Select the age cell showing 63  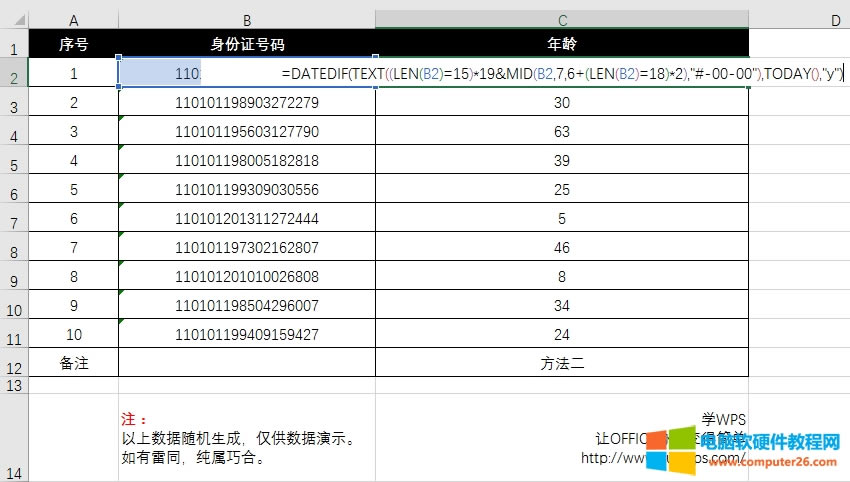coord(562,131)
